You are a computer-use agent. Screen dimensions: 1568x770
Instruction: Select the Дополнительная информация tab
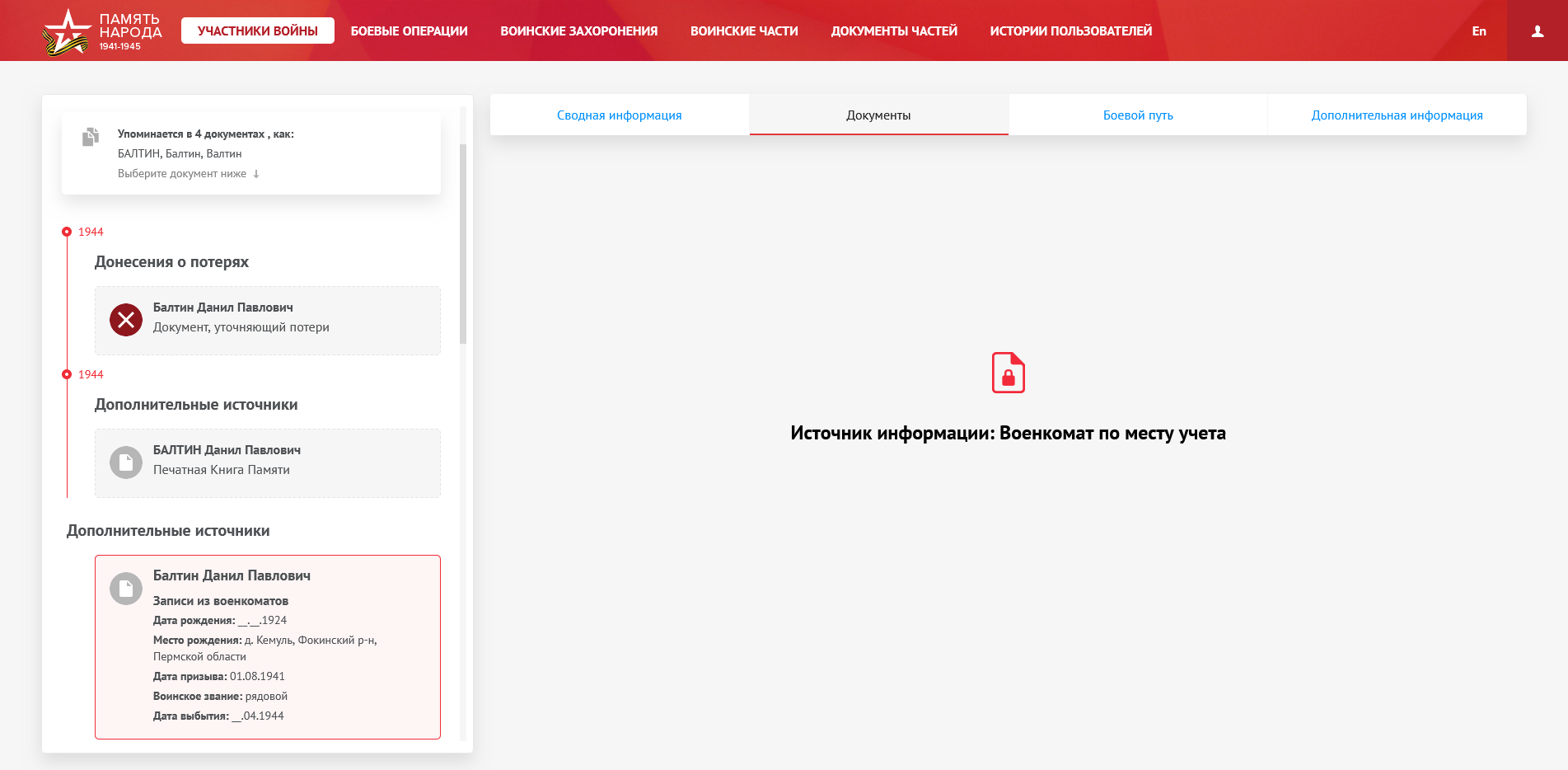[x=1397, y=115]
